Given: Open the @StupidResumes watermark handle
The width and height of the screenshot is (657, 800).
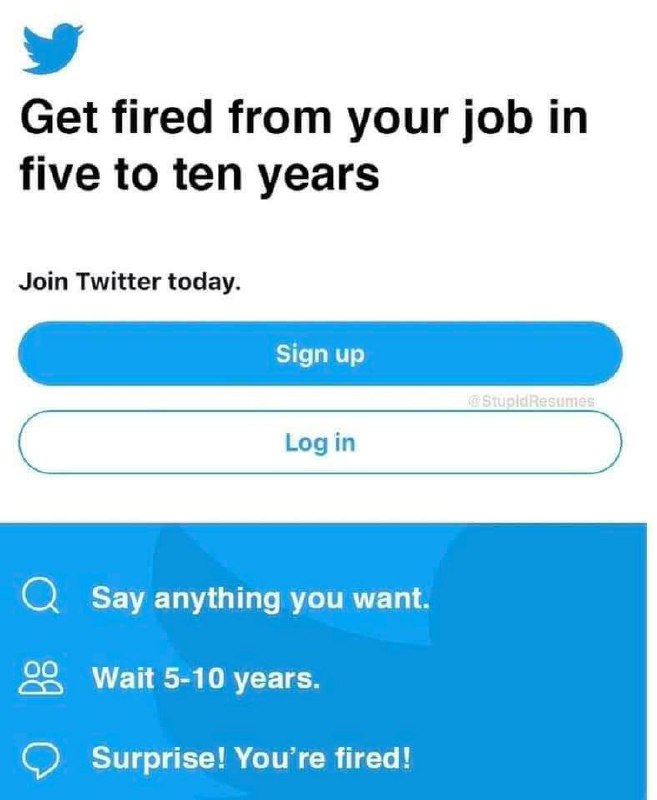Looking at the screenshot, I should pyautogui.click(x=531, y=401).
